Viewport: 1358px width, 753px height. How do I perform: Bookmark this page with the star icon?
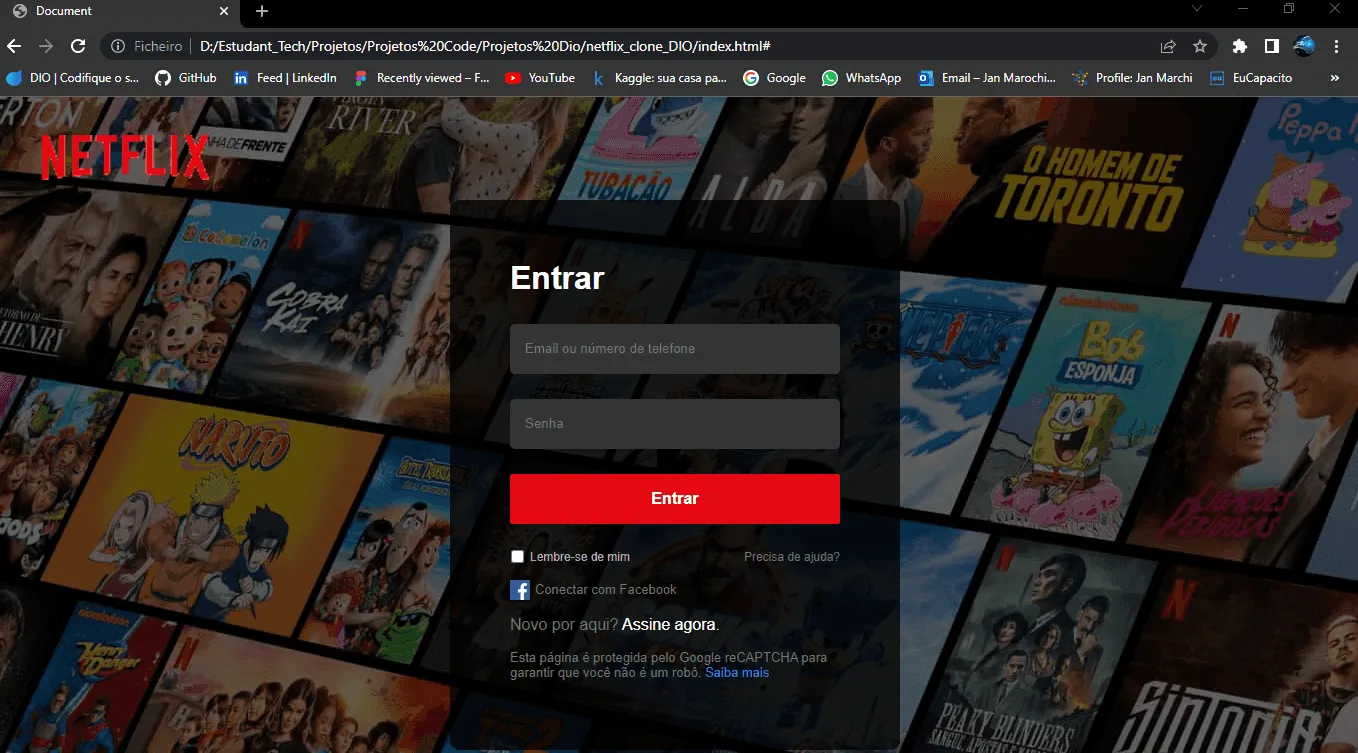click(1200, 46)
